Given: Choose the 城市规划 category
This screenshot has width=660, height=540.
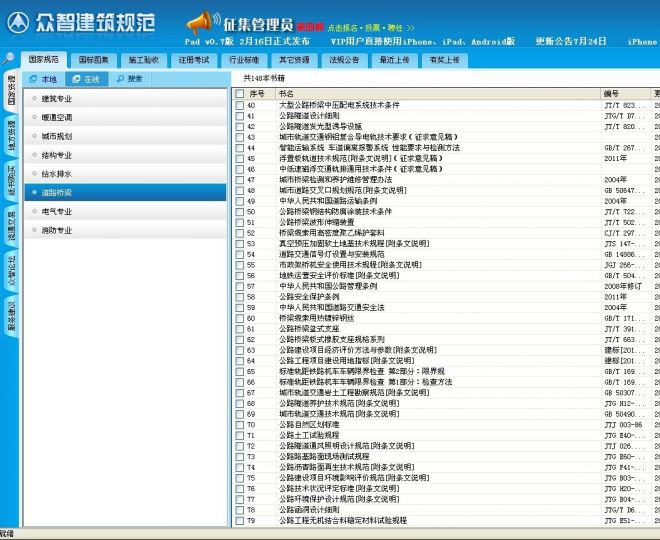Looking at the screenshot, I should [x=125, y=136].
